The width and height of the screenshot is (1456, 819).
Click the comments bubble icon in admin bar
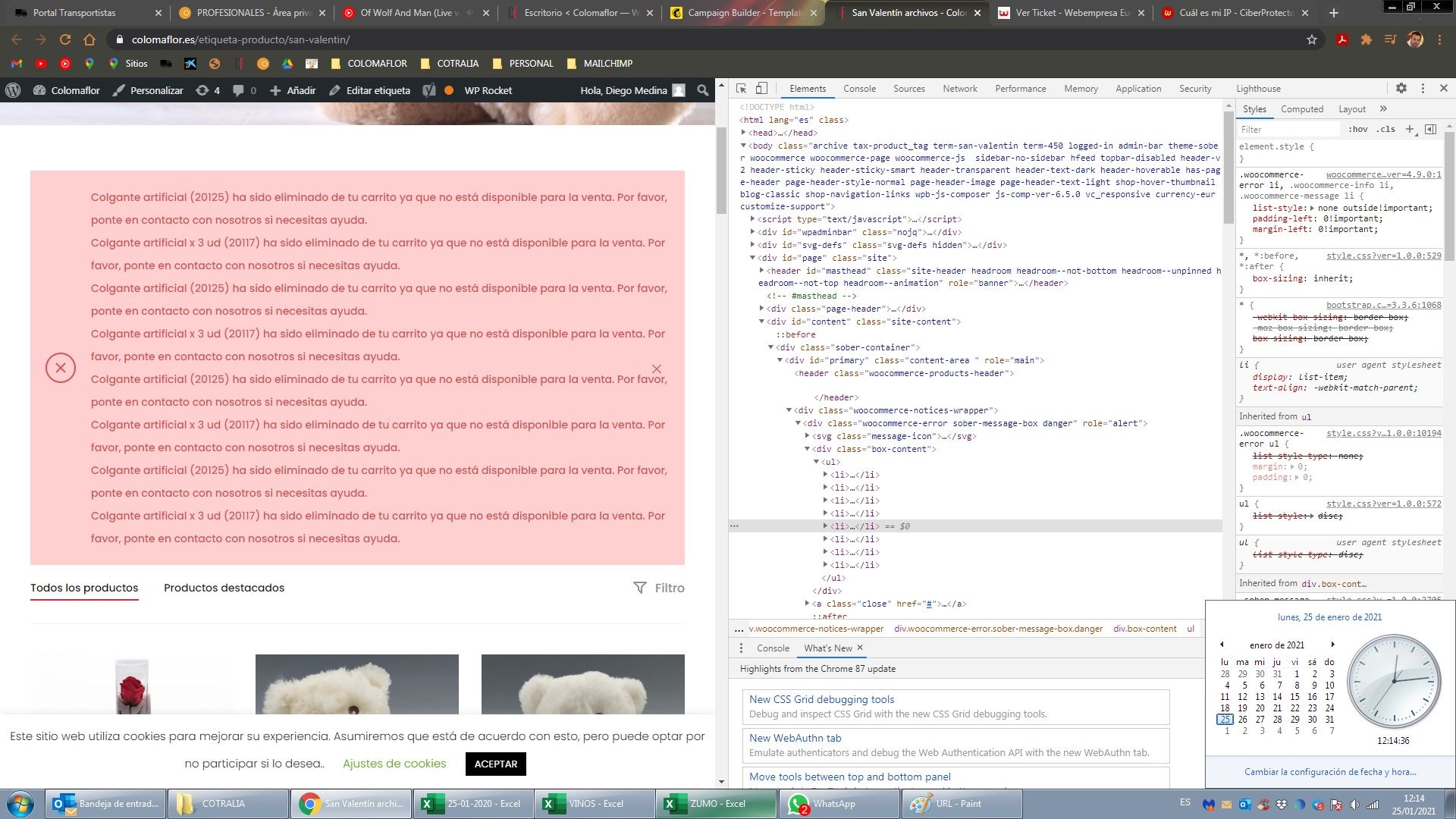pyautogui.click(x=238, y=90)
